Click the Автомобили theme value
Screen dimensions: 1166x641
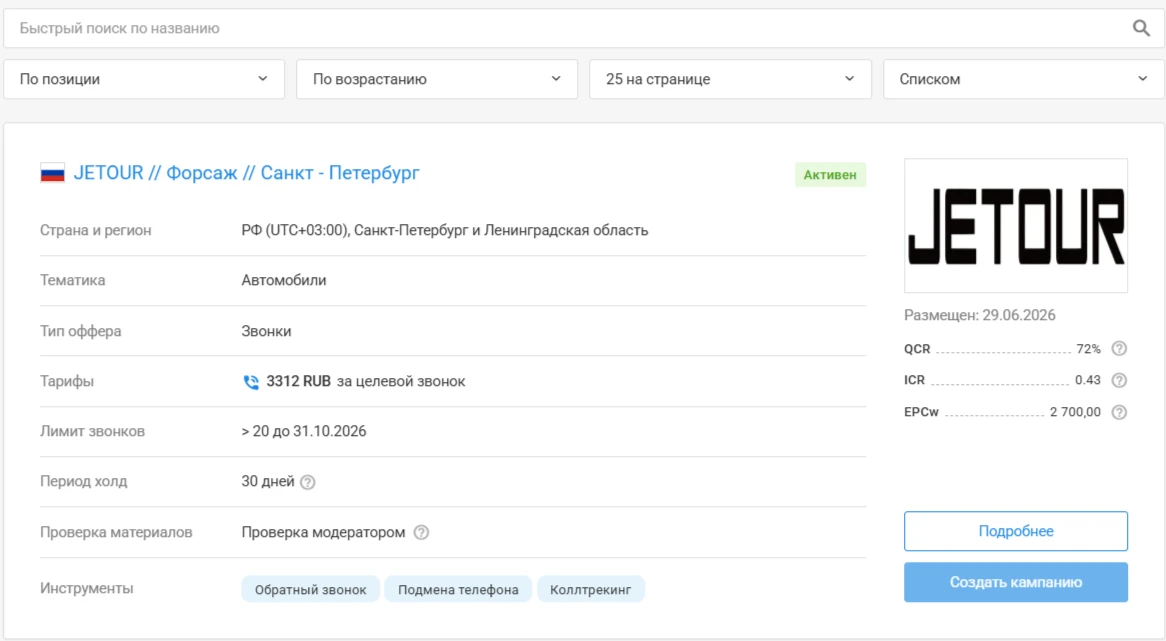pyautogui.click(x=284, y=280)
